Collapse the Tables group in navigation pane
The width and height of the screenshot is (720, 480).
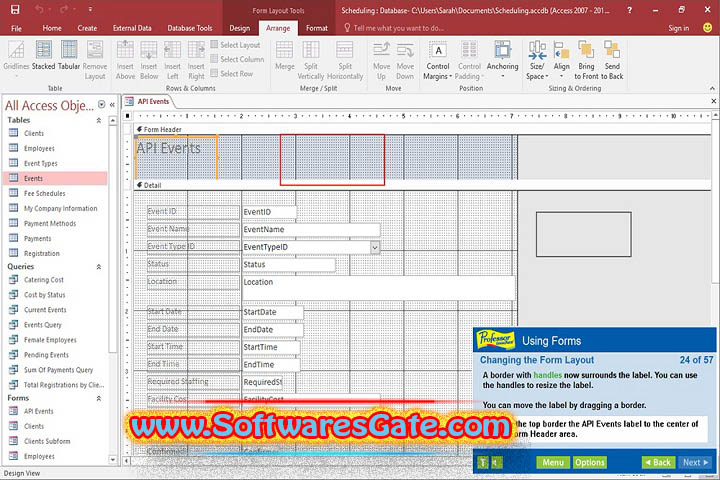coord(98,120)
